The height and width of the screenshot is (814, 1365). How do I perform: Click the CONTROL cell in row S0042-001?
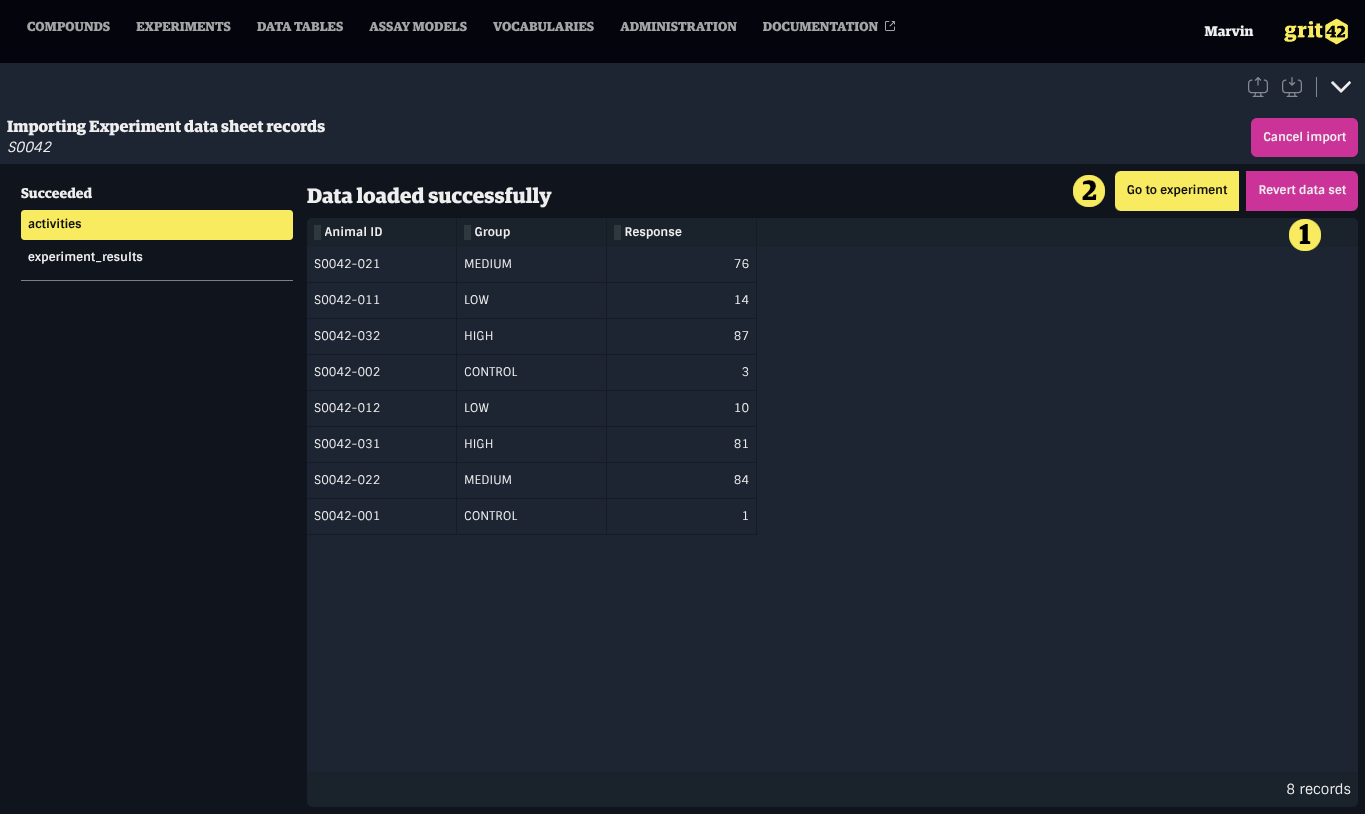532,516
